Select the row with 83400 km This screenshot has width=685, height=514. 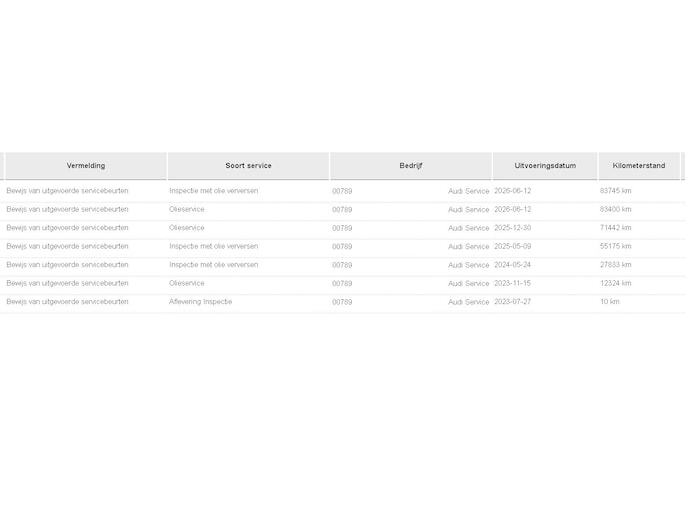[342, 210]
